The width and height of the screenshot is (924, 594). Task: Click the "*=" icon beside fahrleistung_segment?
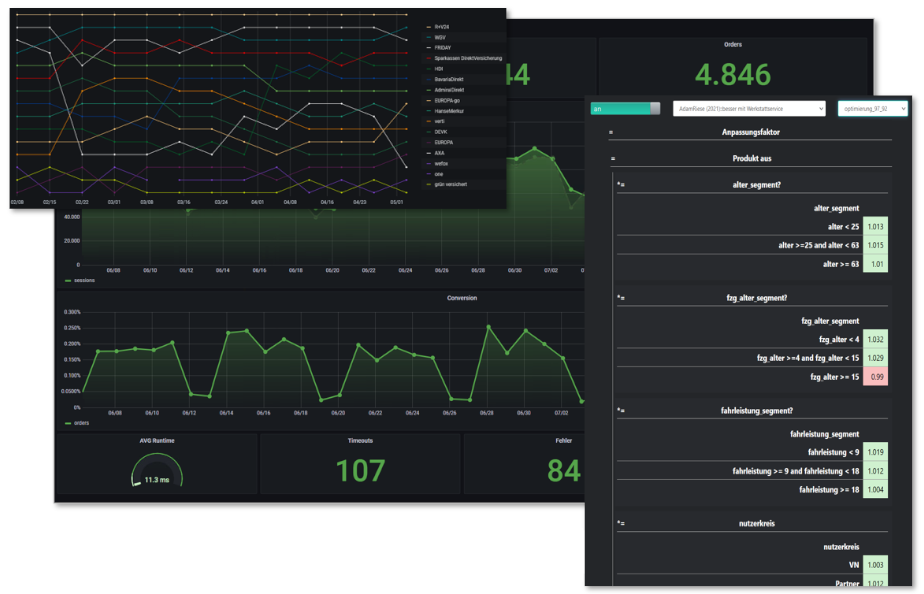point(621,409)
